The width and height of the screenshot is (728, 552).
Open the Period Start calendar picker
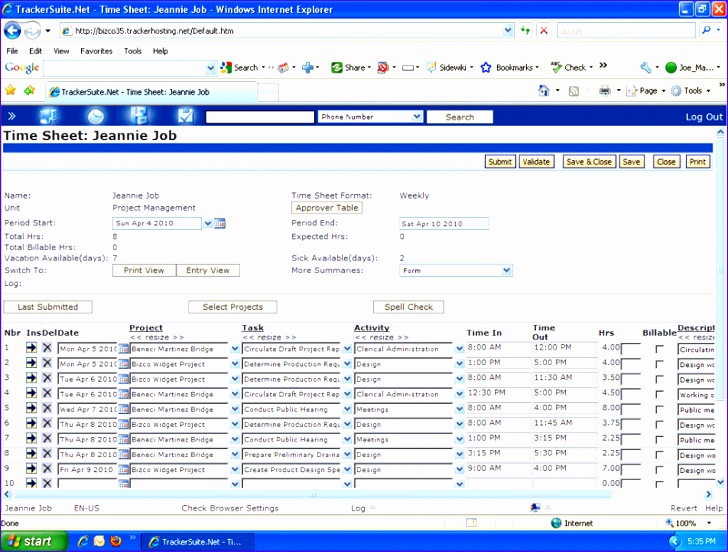point(220,223)
